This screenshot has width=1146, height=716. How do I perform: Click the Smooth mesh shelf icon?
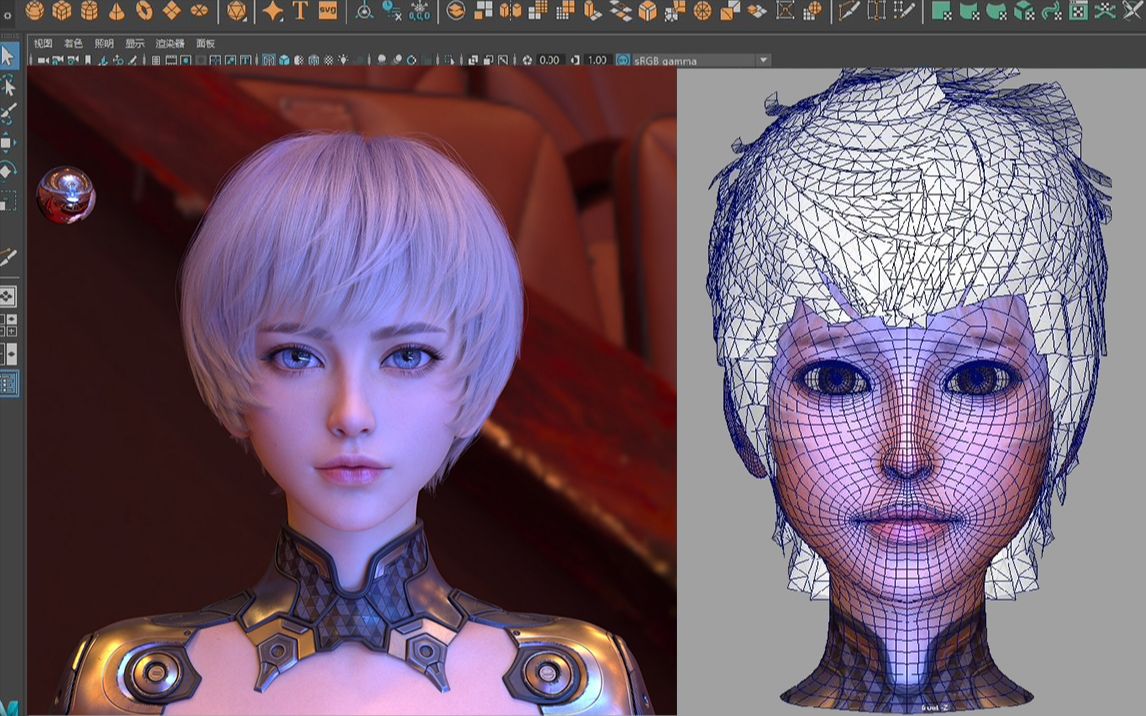pos(538,10)
